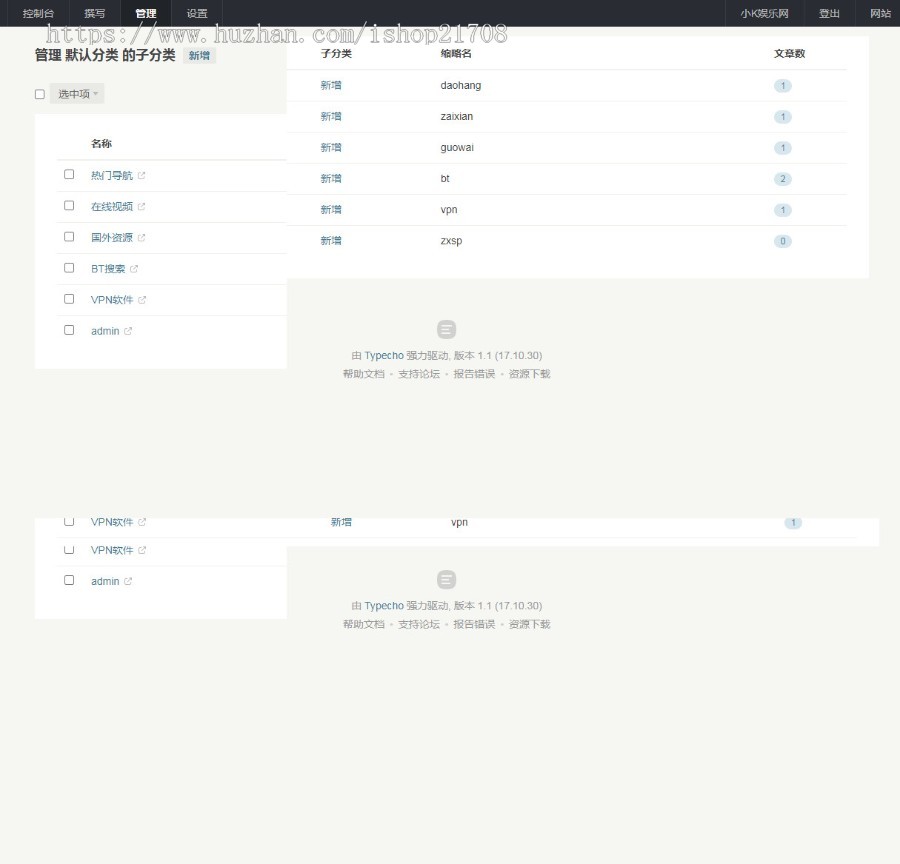Click the 文章数 column header
The width and height of the screenshot is (900, 864).
789,53
